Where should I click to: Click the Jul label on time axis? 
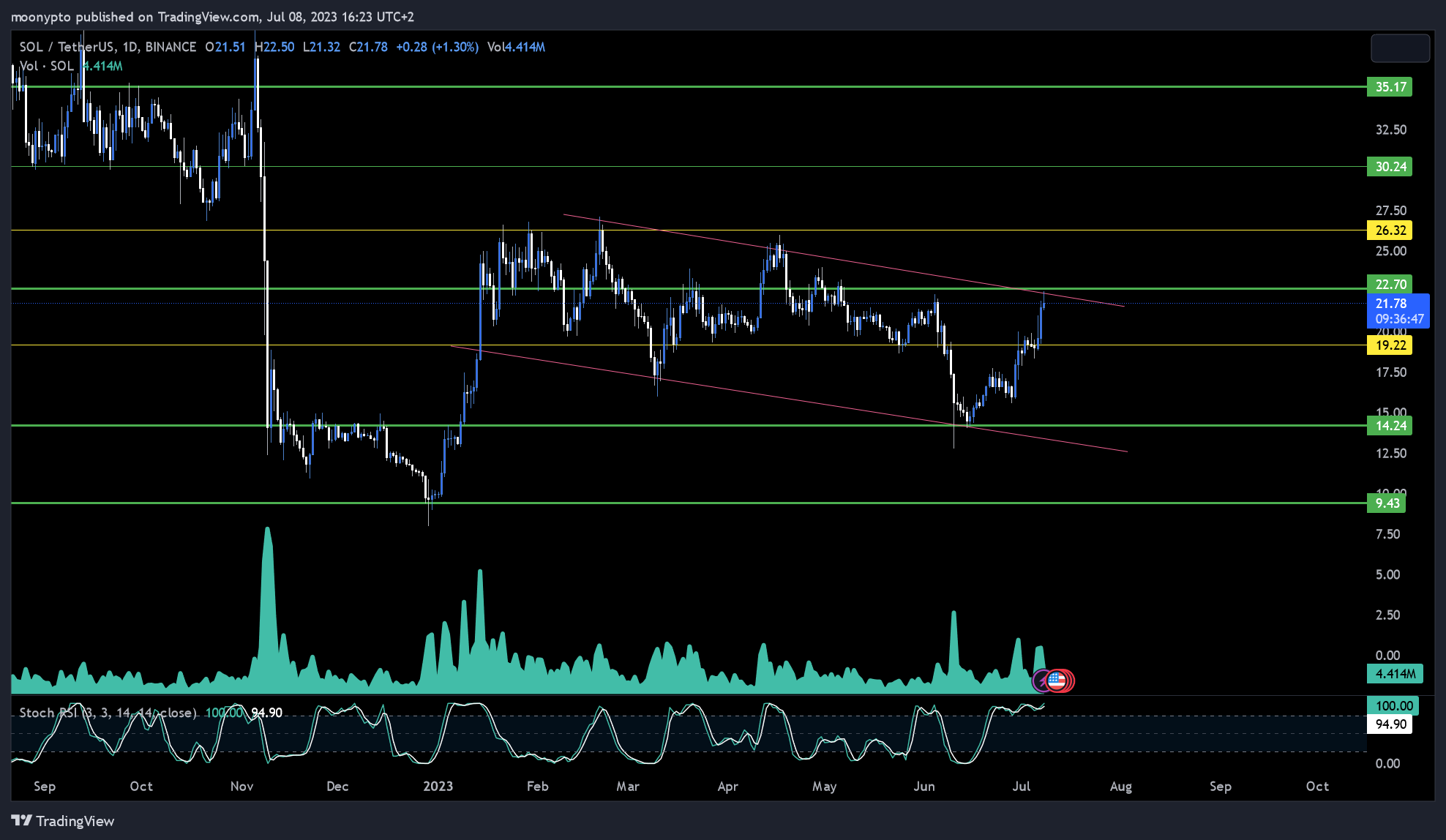click(1022, 787)
